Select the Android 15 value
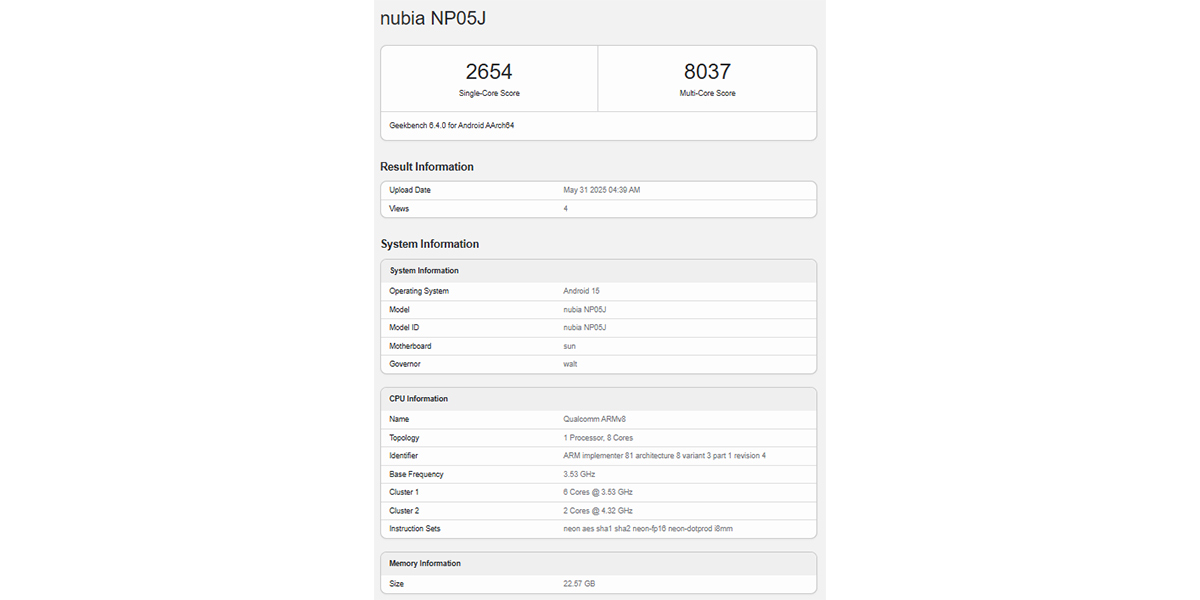Screen dimensions: 1200x600 pos(582,291)
